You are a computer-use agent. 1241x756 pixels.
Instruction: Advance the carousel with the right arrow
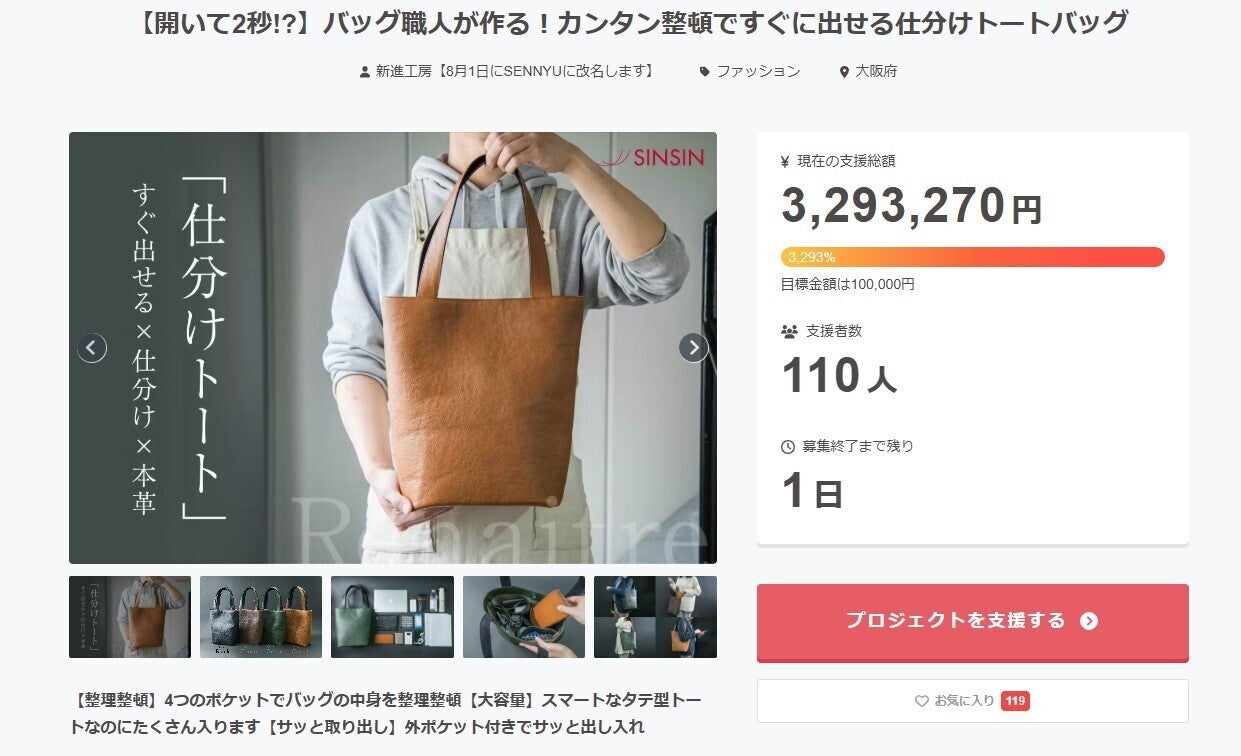[x=693, y=348]
